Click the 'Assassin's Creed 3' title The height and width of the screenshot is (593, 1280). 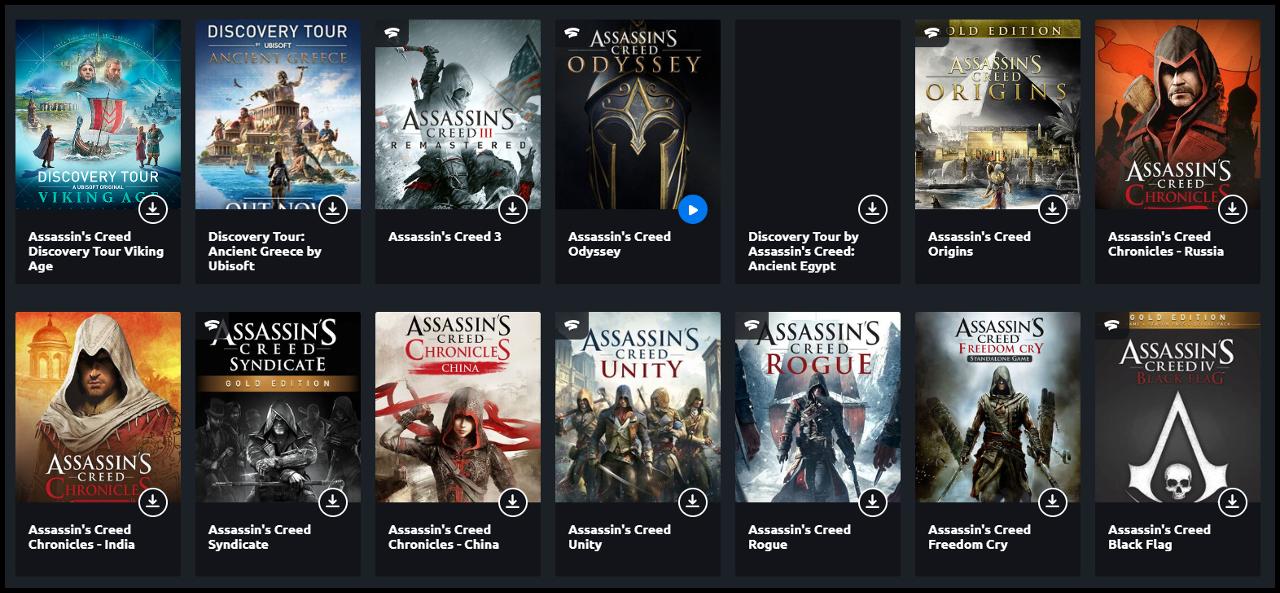click(445, 237)
